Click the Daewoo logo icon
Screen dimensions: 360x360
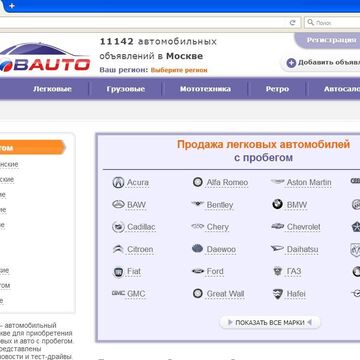(x=197, y=249)
